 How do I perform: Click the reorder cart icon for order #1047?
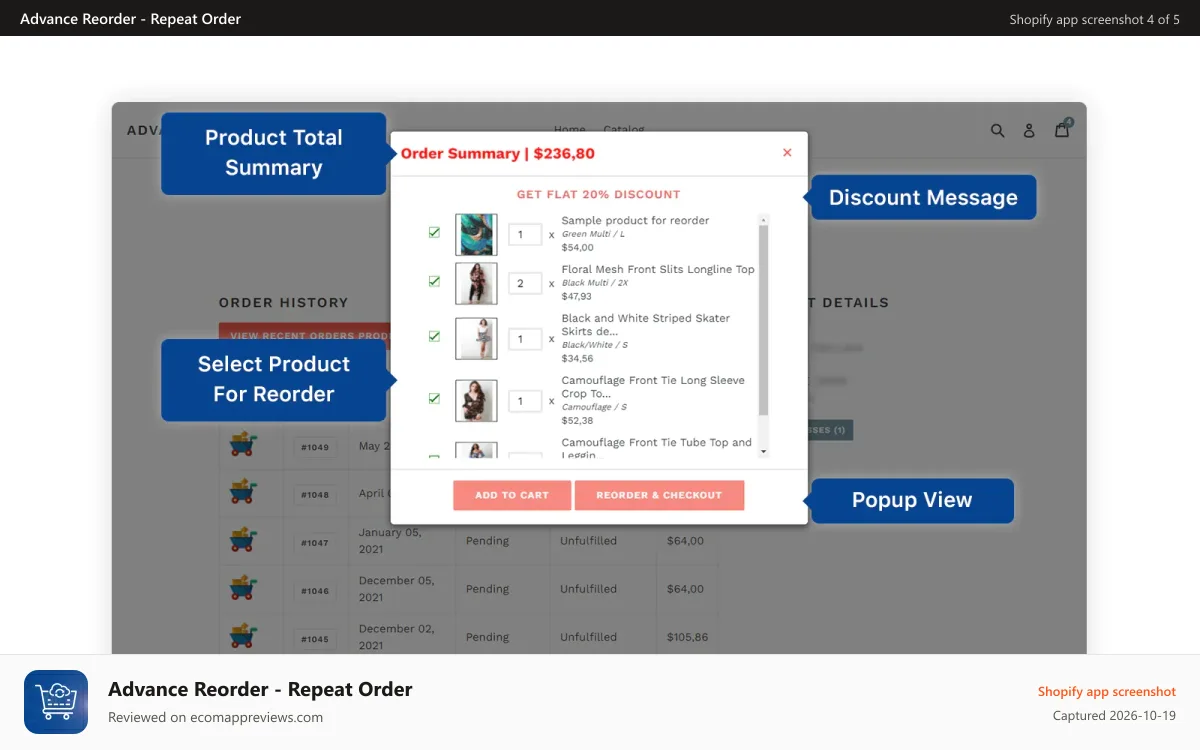242,540
